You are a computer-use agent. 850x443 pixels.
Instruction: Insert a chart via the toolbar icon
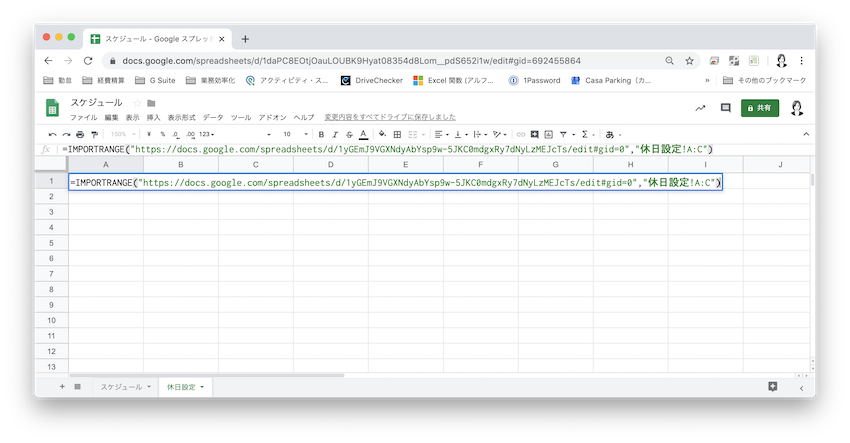pyautogui.click(x=548, y=134)
